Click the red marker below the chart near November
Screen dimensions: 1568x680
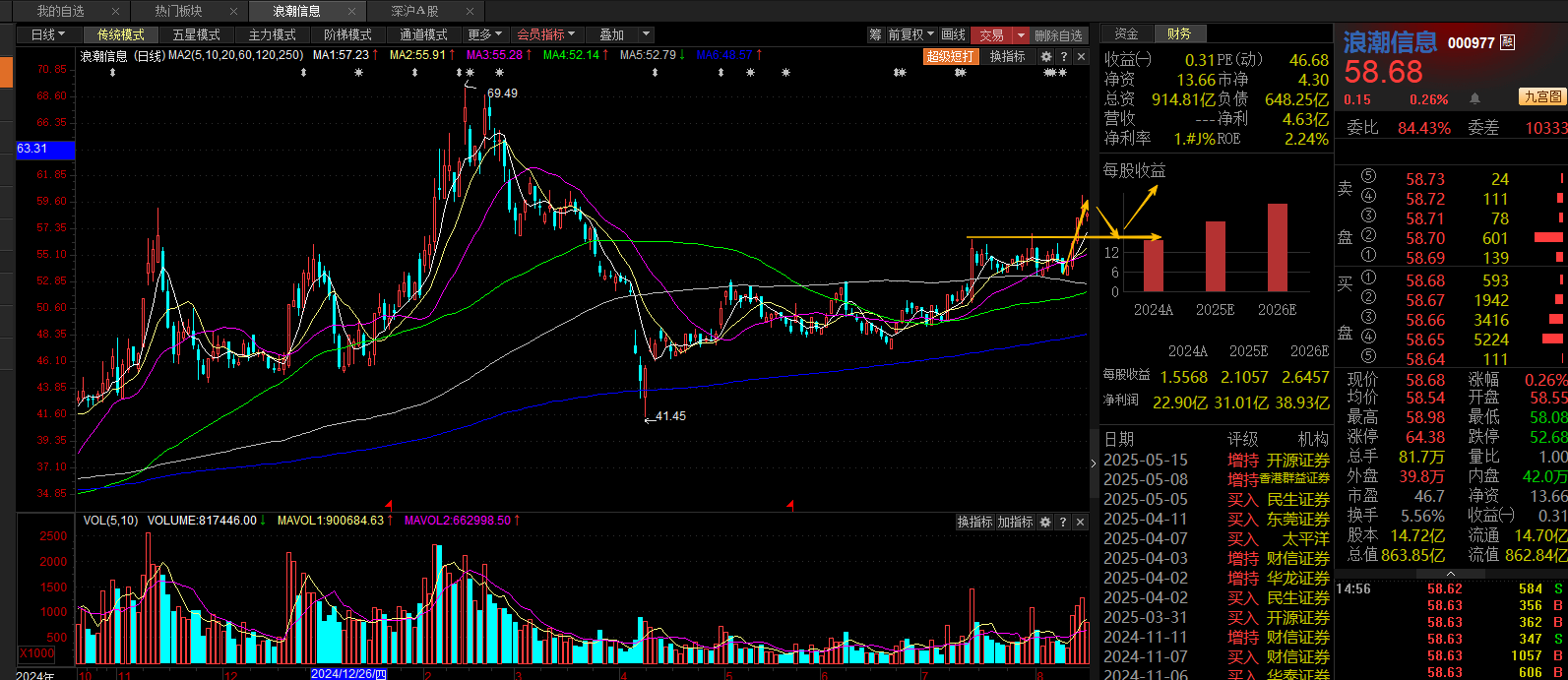(390, 505)
